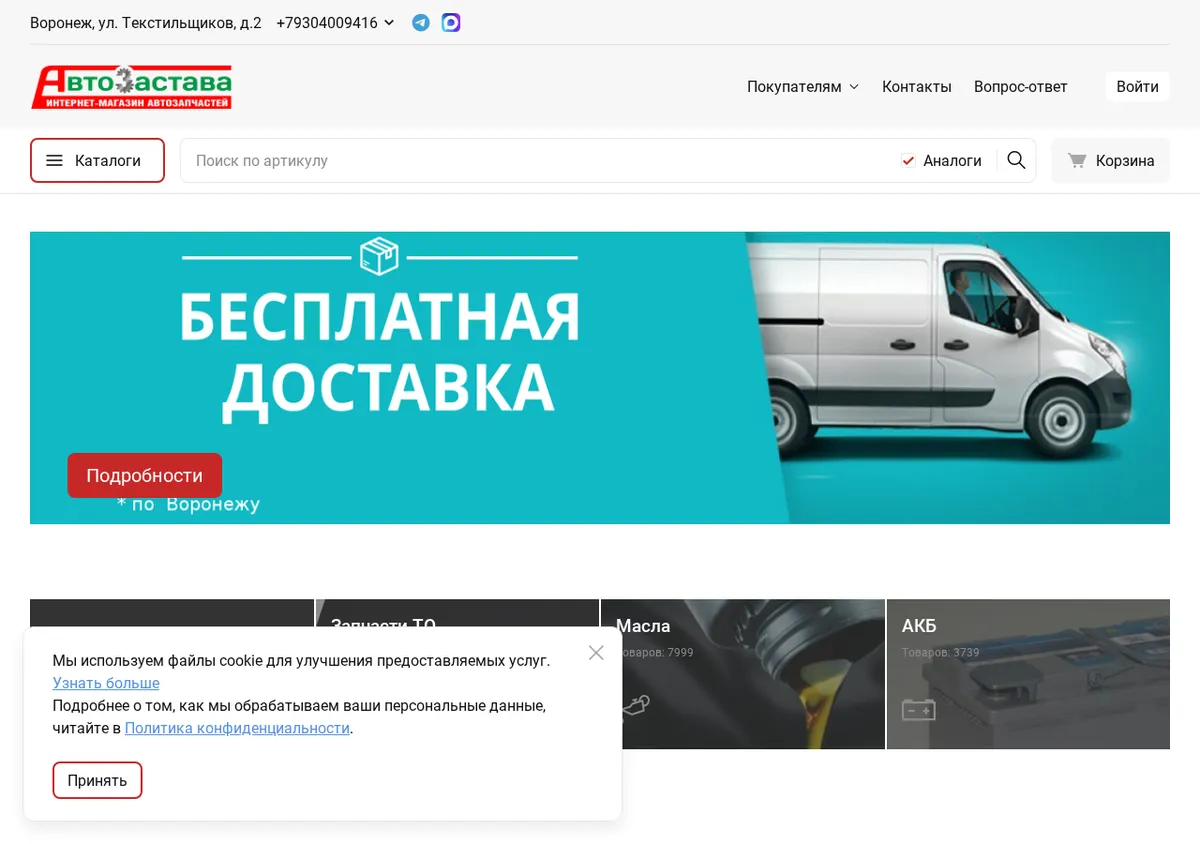The height and width of the screenshot is (844, 1200).
Task: Accept cookies with Принять button
Action: coord(97,780)
